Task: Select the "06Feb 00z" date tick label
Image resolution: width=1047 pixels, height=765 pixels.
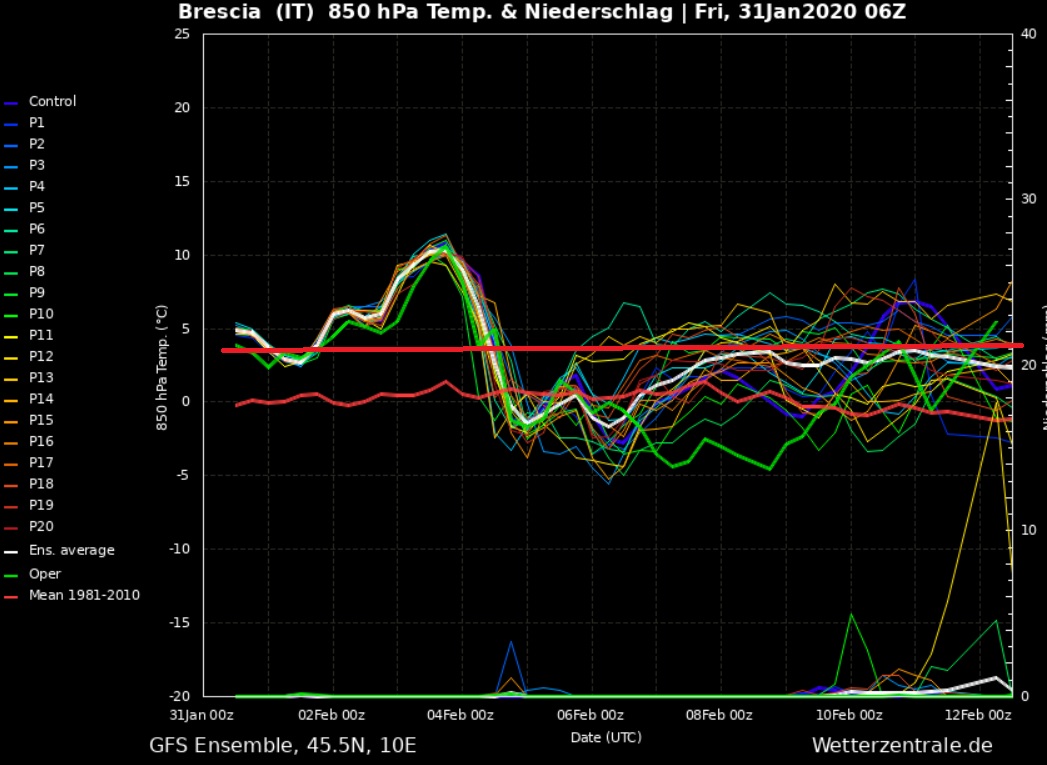Action: pyautogui.click(x=590, y=716)
